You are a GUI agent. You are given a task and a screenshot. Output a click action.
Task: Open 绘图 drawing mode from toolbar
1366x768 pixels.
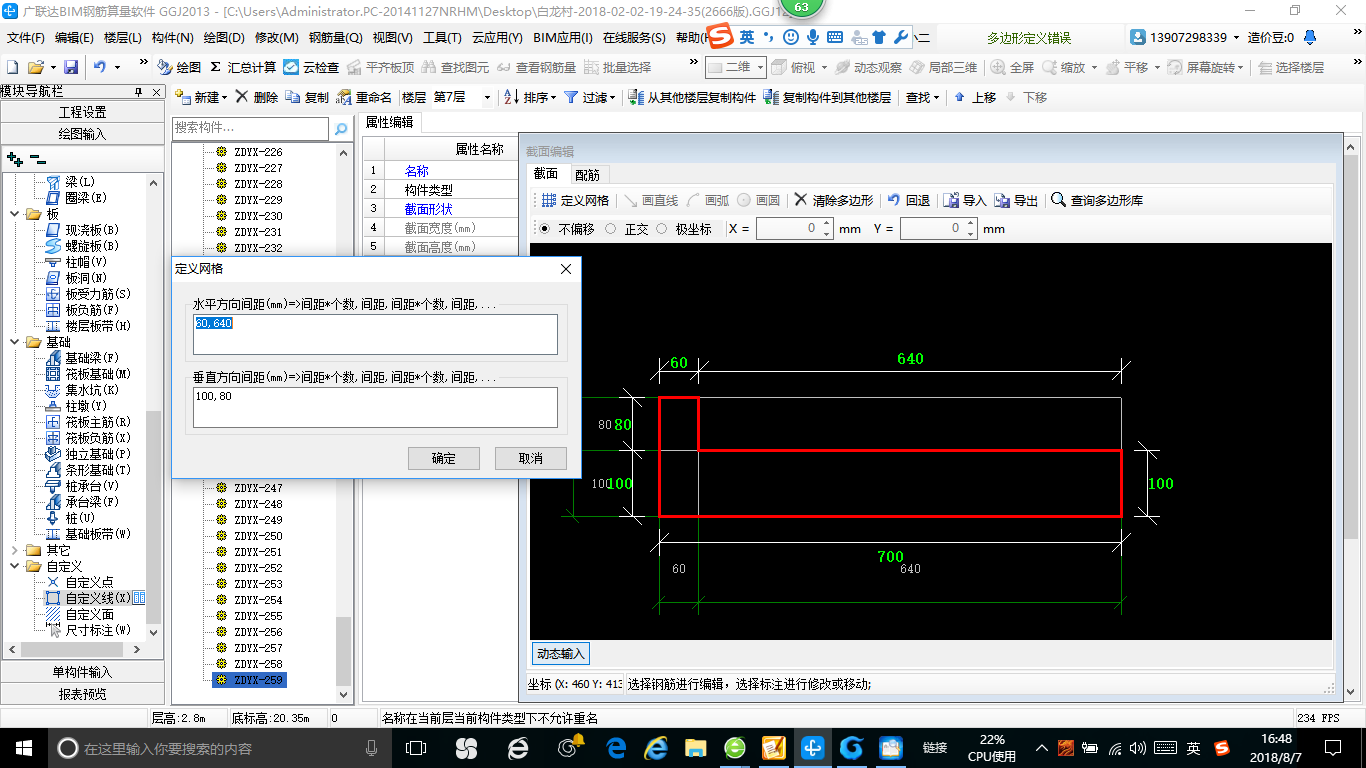[179, 67]
